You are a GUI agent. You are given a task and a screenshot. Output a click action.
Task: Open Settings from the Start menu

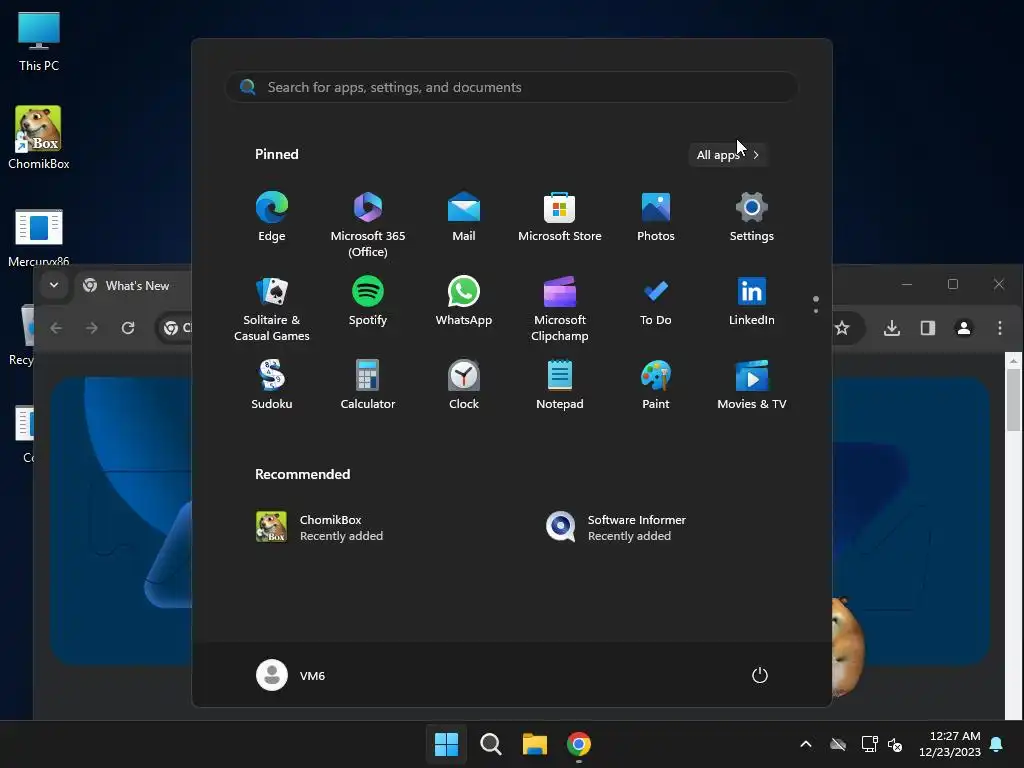click(x=752, y=217)
